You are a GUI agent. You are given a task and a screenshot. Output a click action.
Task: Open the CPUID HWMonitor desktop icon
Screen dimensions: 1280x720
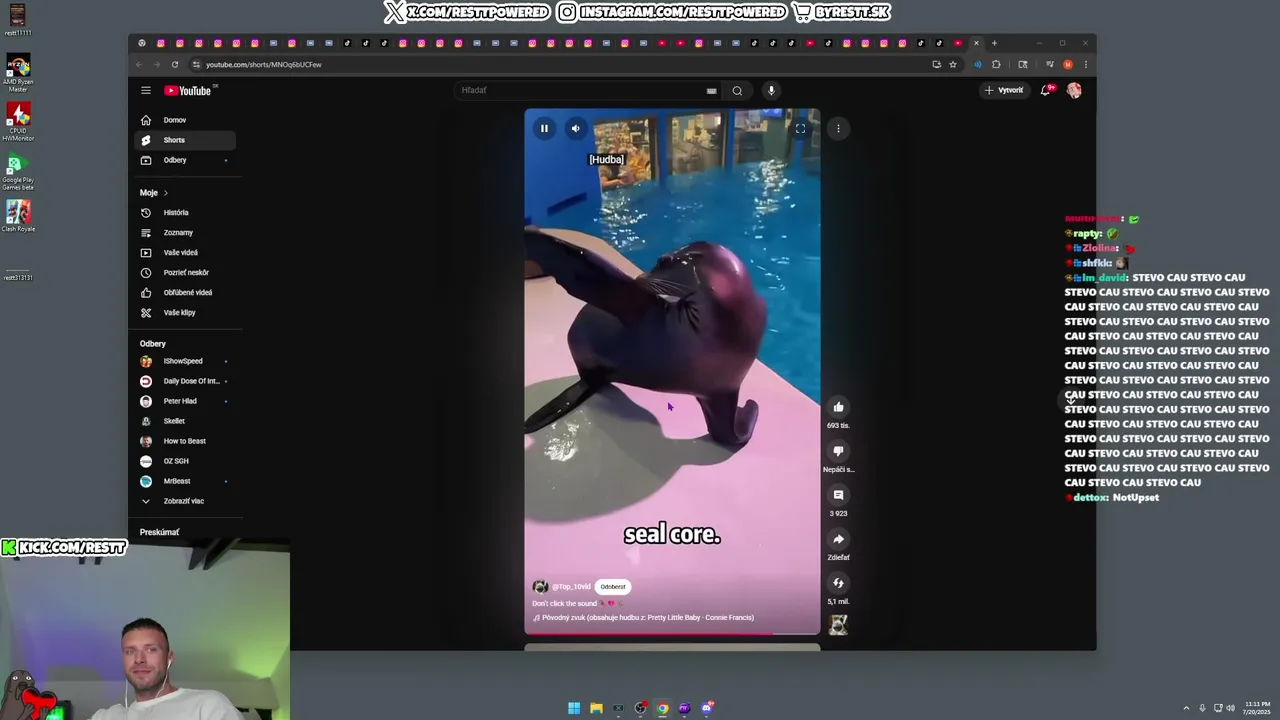point(18,122)
